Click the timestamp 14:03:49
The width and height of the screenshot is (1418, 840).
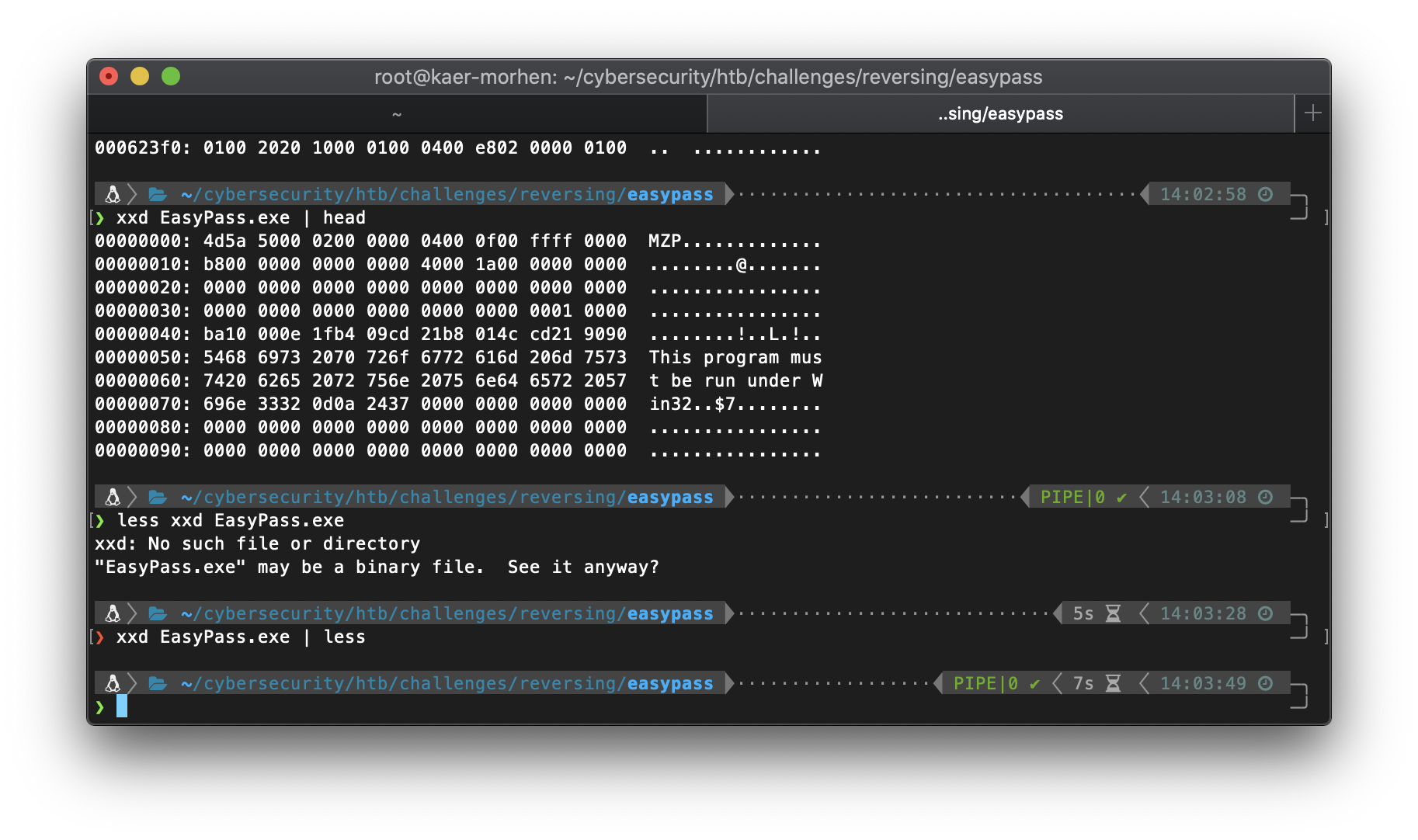tap(1203, 683)
